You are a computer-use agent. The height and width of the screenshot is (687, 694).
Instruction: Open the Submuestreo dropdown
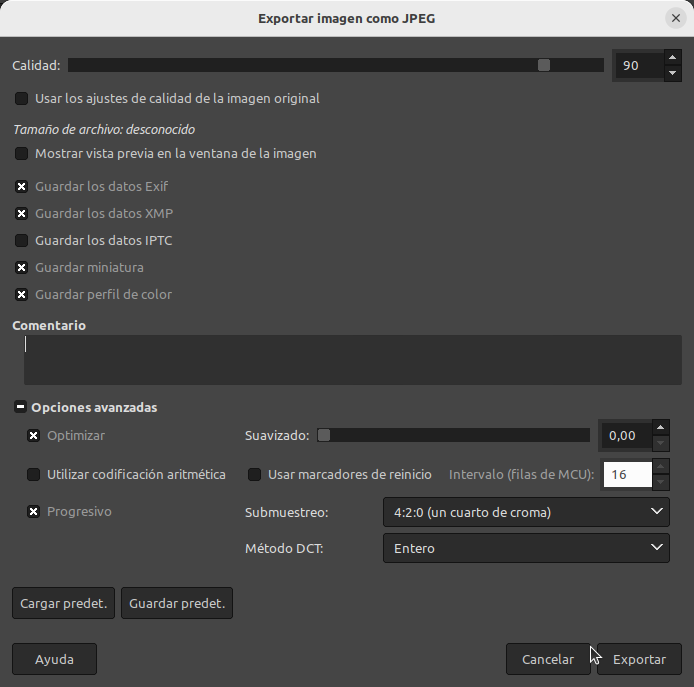pyautogui.click(x=525, y=513)
